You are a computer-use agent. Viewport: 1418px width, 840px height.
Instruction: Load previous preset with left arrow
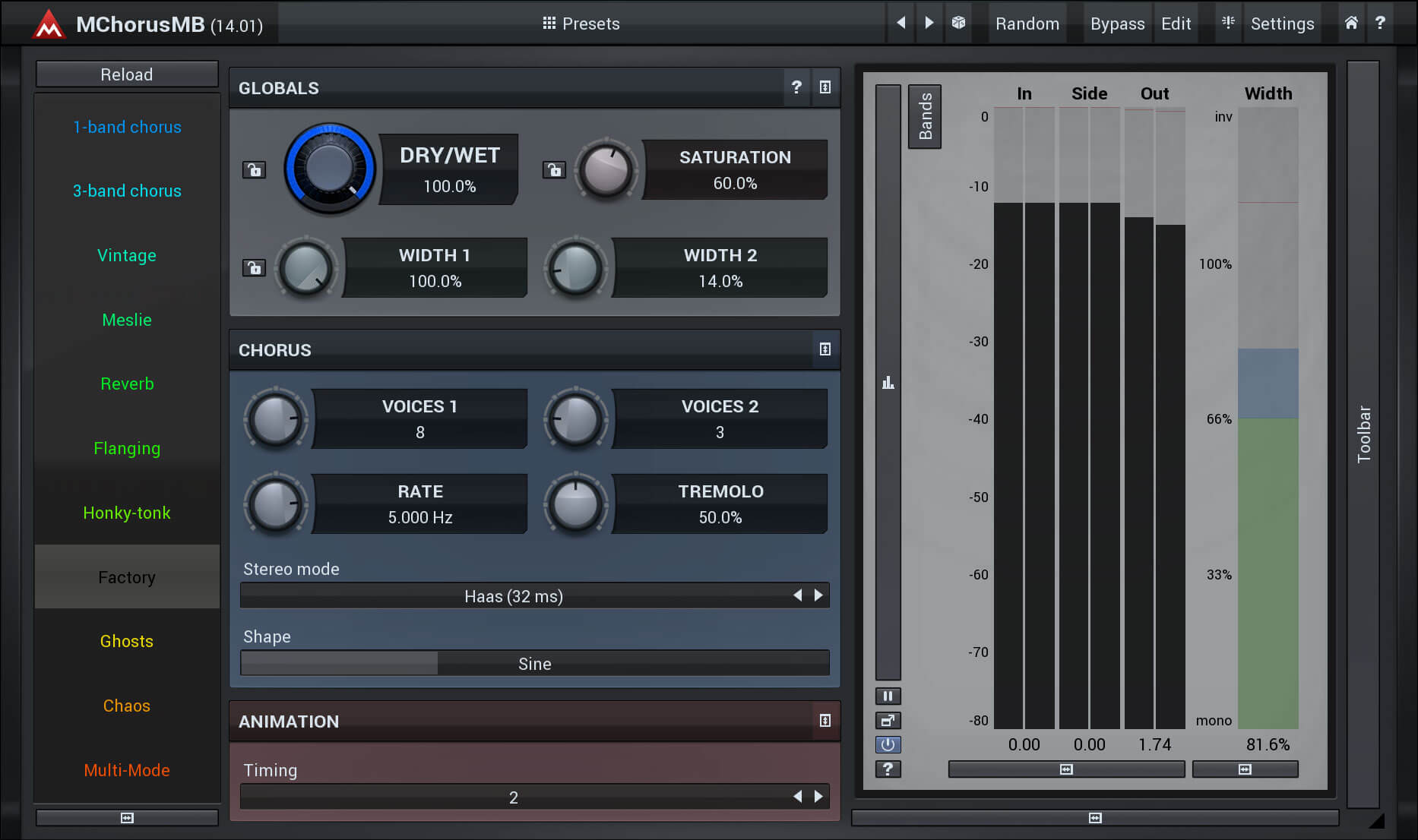pos(901,23)
